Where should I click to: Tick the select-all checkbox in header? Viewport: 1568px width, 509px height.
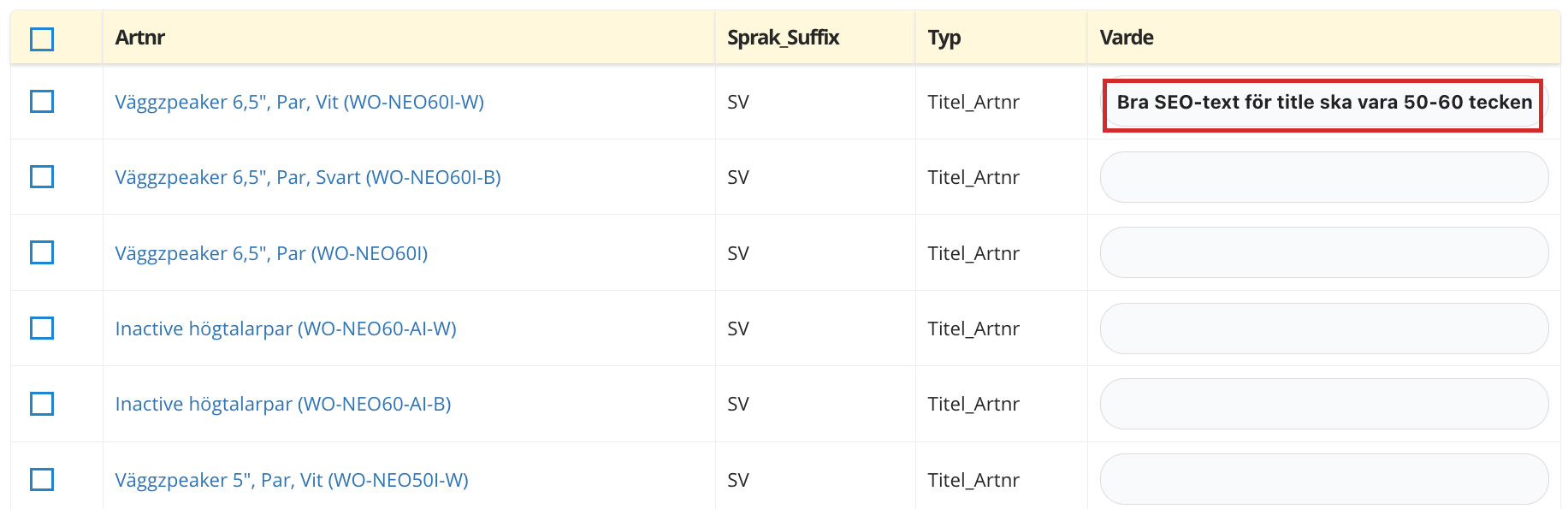(x=42, y=39)
